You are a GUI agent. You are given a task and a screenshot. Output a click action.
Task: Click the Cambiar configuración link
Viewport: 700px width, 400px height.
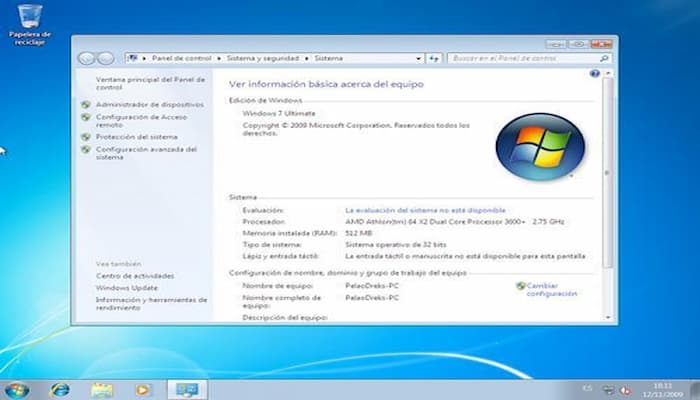point(551,290)
